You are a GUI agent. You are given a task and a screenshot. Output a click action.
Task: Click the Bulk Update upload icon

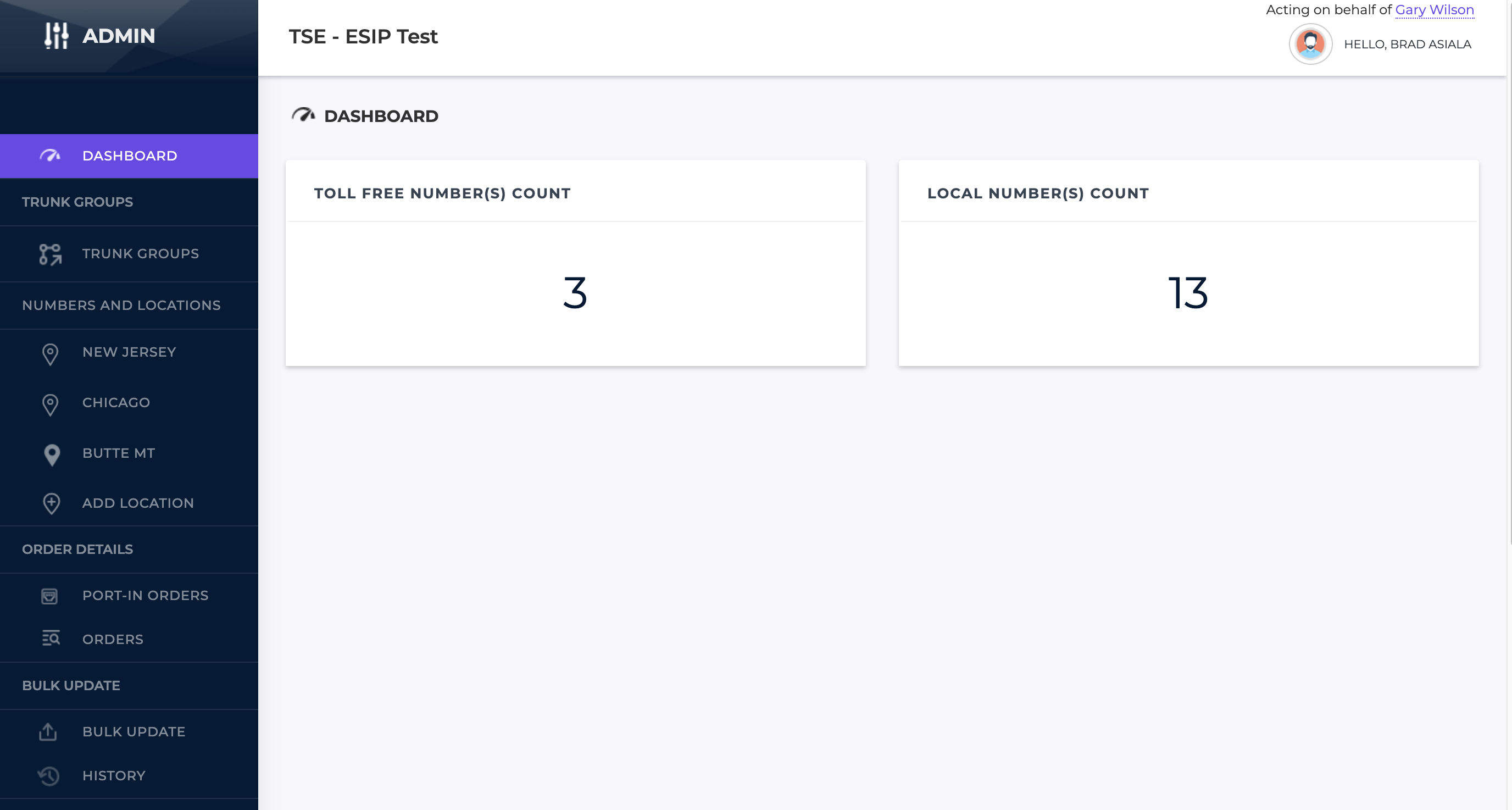tap(48, 731)
